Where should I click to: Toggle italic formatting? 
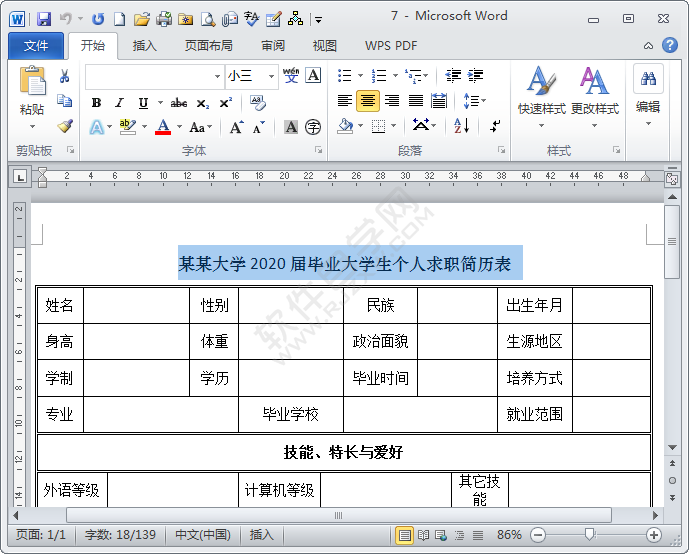[119, 103]
